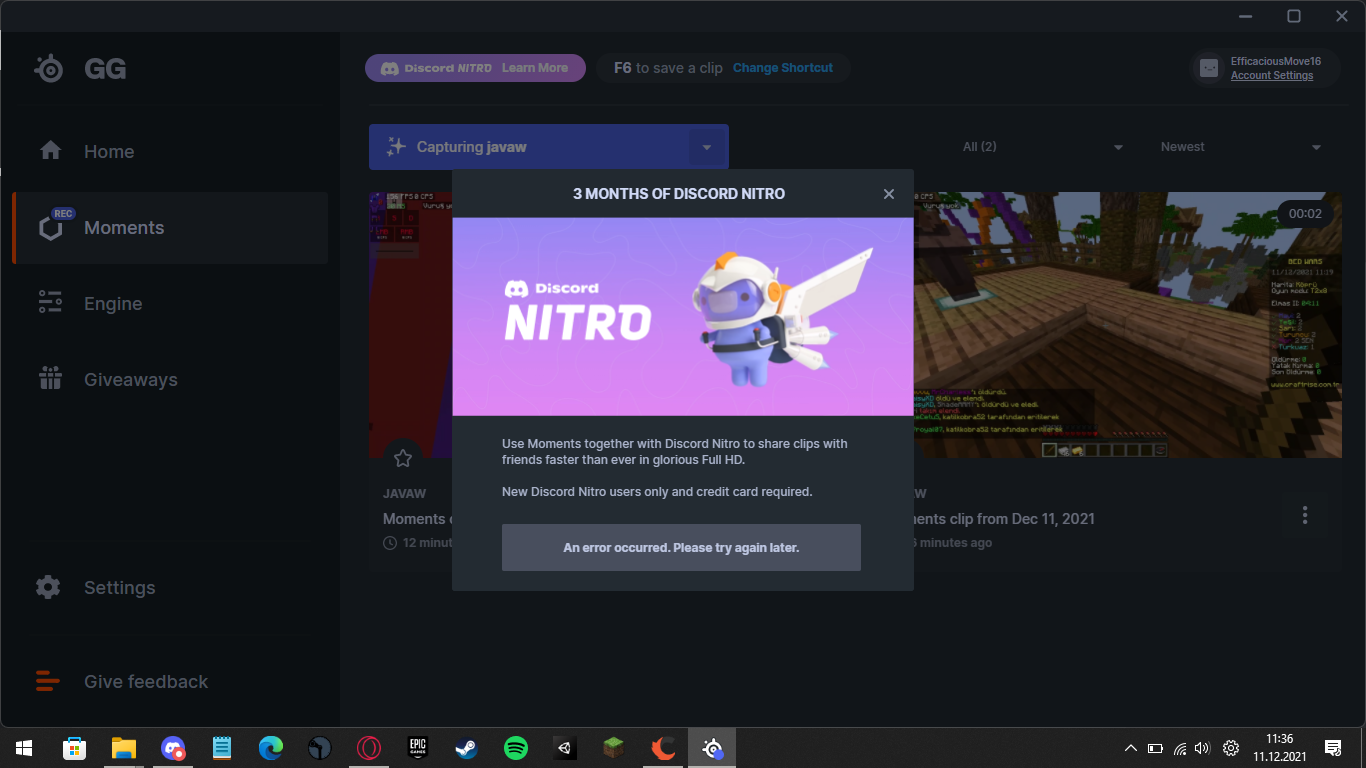Open the Account Settings link
1366x768 pixels.
point(1272,76)
